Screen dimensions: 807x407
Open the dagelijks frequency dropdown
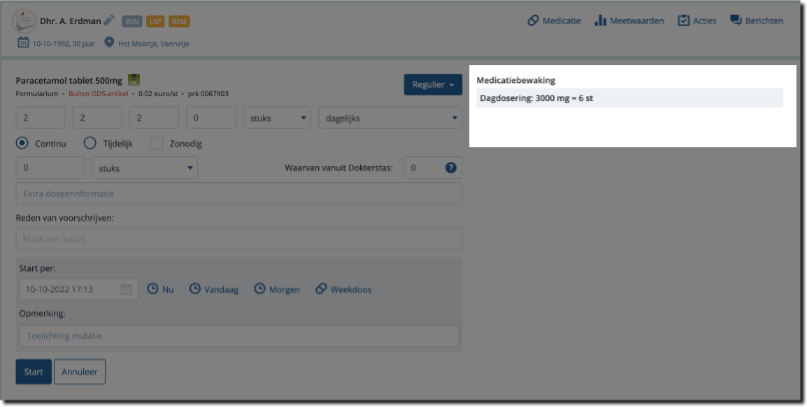[x=387, y=117]
